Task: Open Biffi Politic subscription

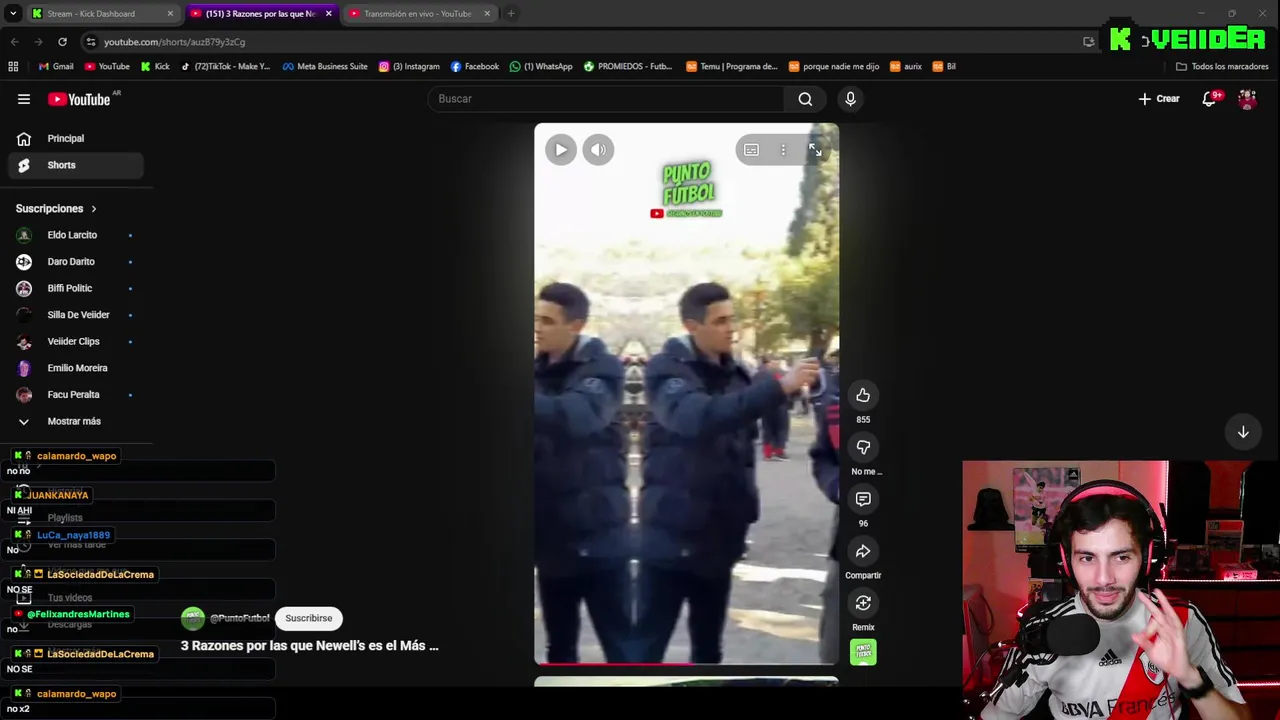Action: click(x=76, y=288)
